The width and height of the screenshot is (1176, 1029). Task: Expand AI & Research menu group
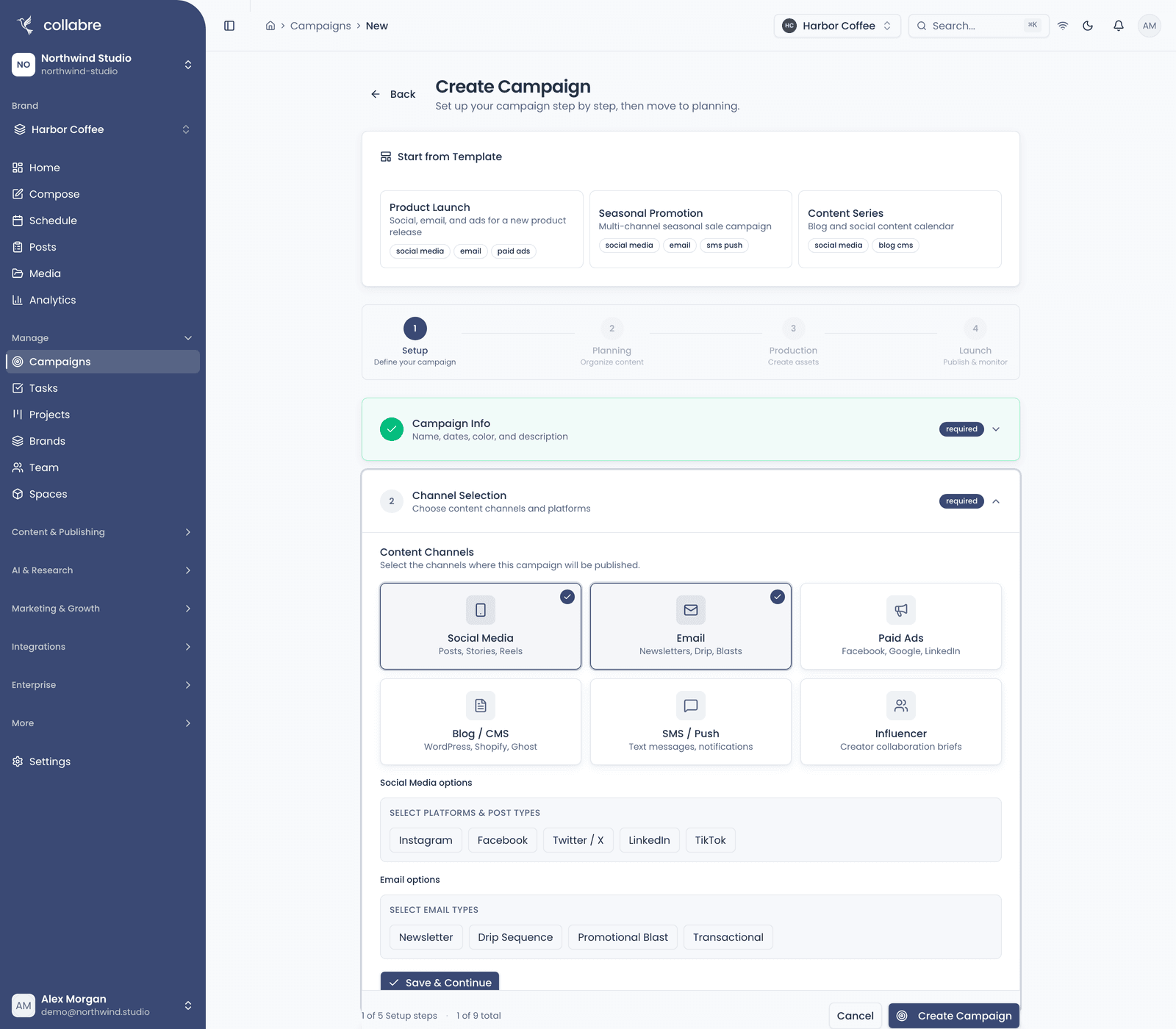pyautogui.click(x=103, y=570)
